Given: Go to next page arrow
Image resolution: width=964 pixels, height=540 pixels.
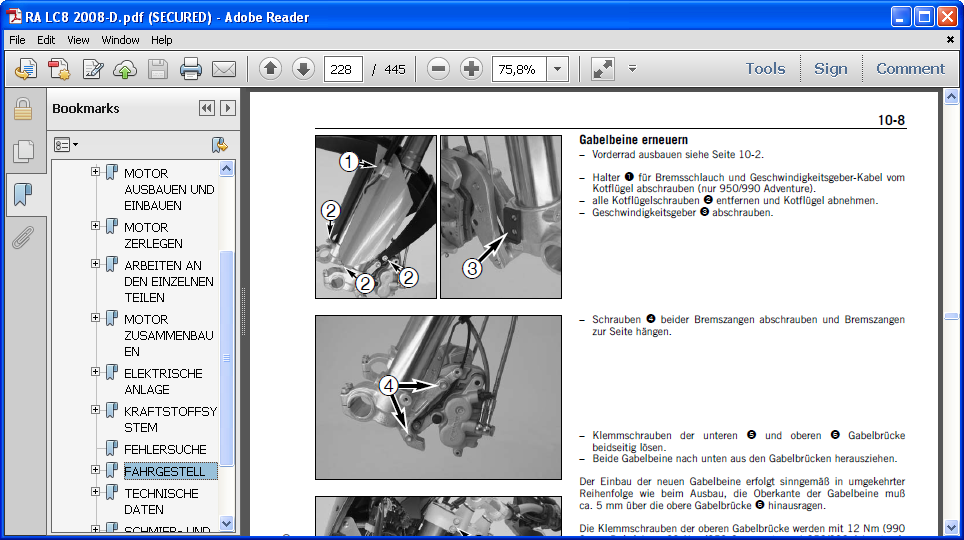Looking at the screenshot, I should (303, 69).
